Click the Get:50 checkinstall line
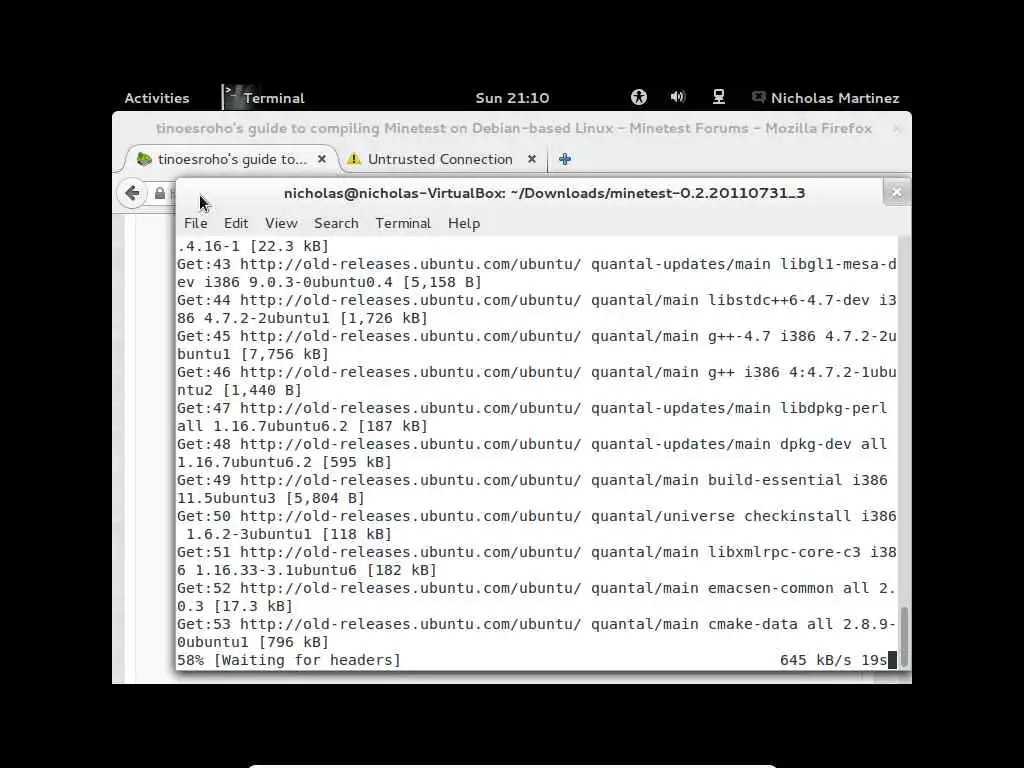This screenshot has width=1024, height=768. 536,524
